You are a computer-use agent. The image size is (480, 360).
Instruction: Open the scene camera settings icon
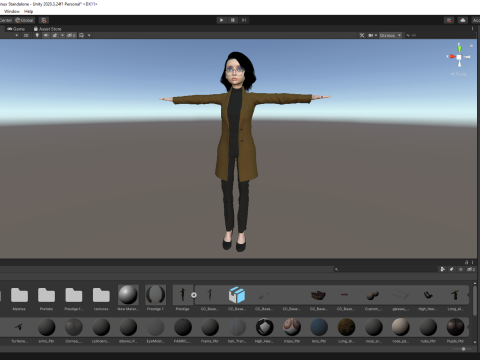(372, 35)
